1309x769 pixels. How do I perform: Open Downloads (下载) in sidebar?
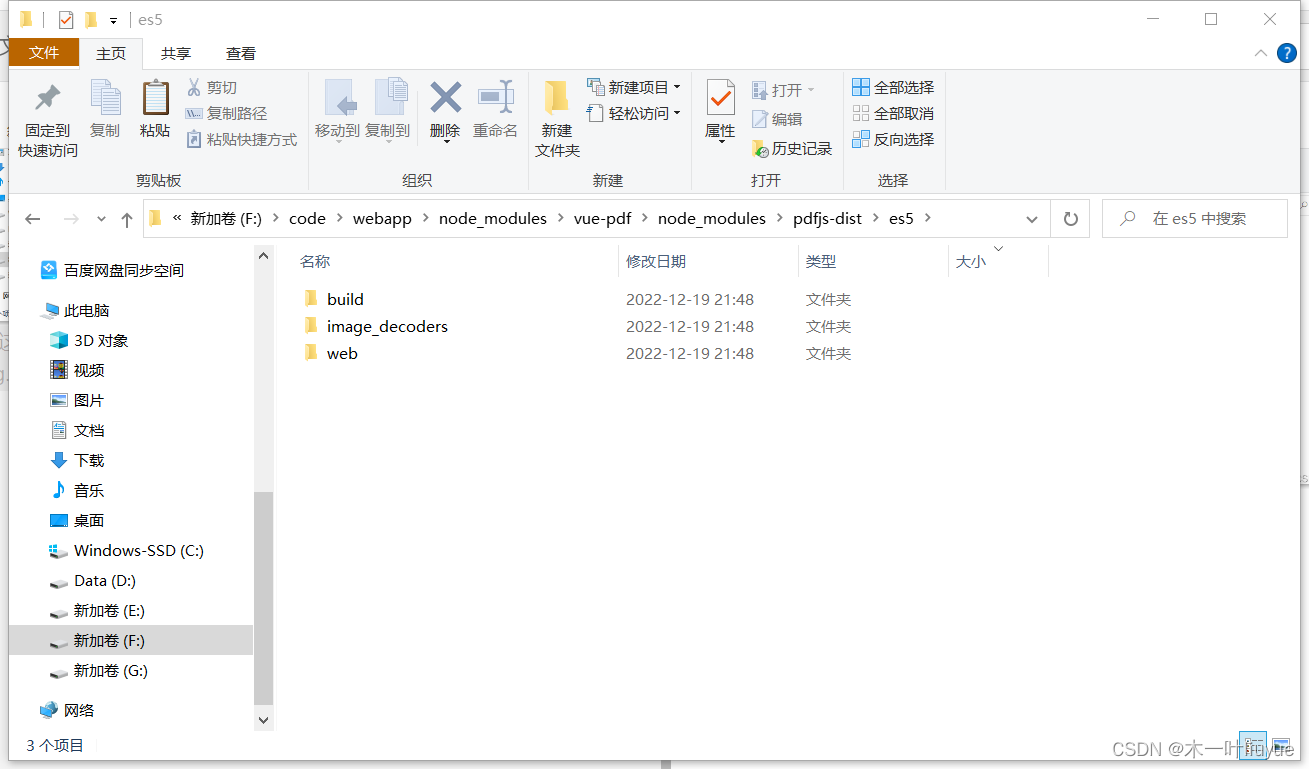pyautogui.click(x=89, y=460)
